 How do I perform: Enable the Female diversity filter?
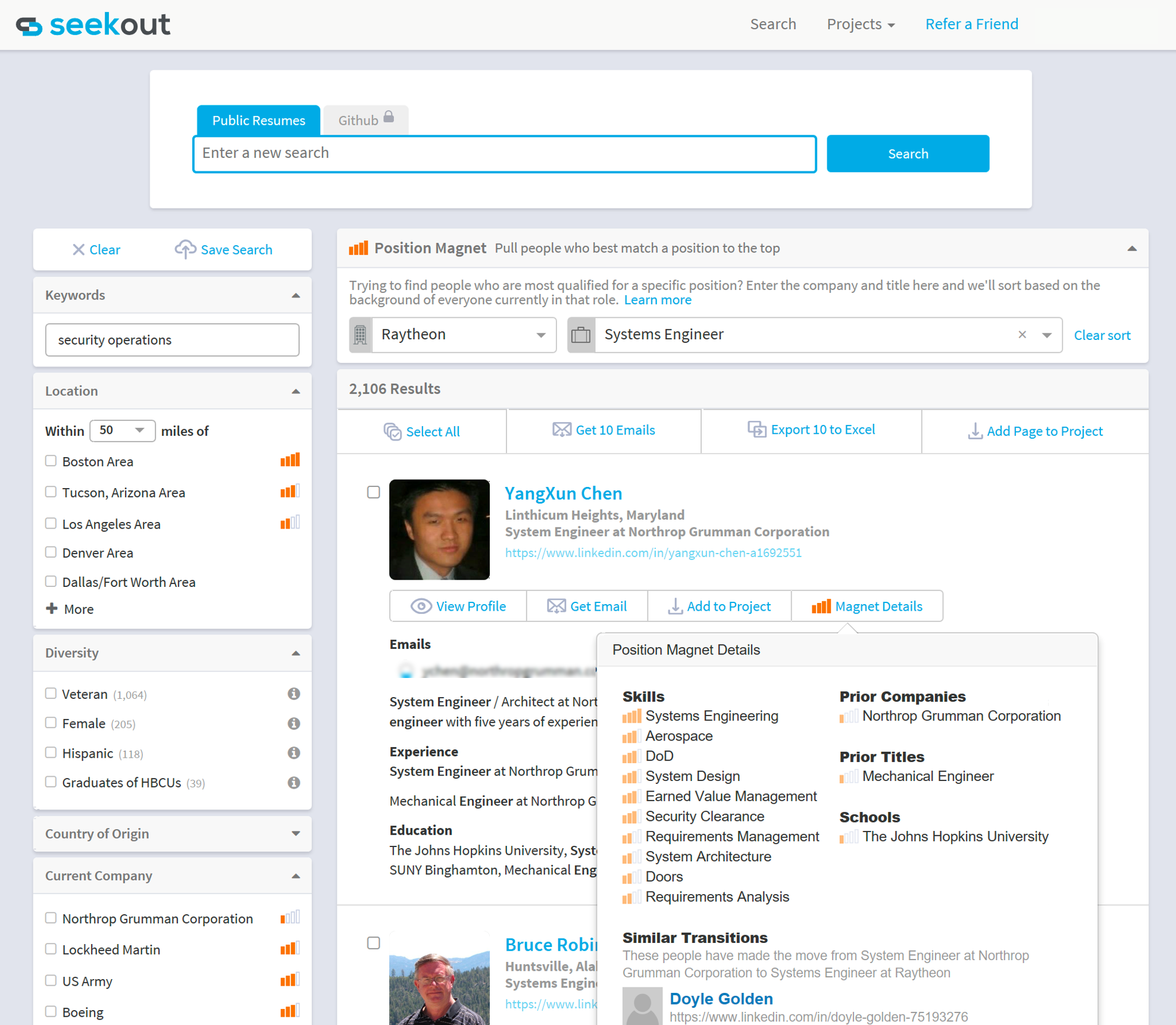51,723
